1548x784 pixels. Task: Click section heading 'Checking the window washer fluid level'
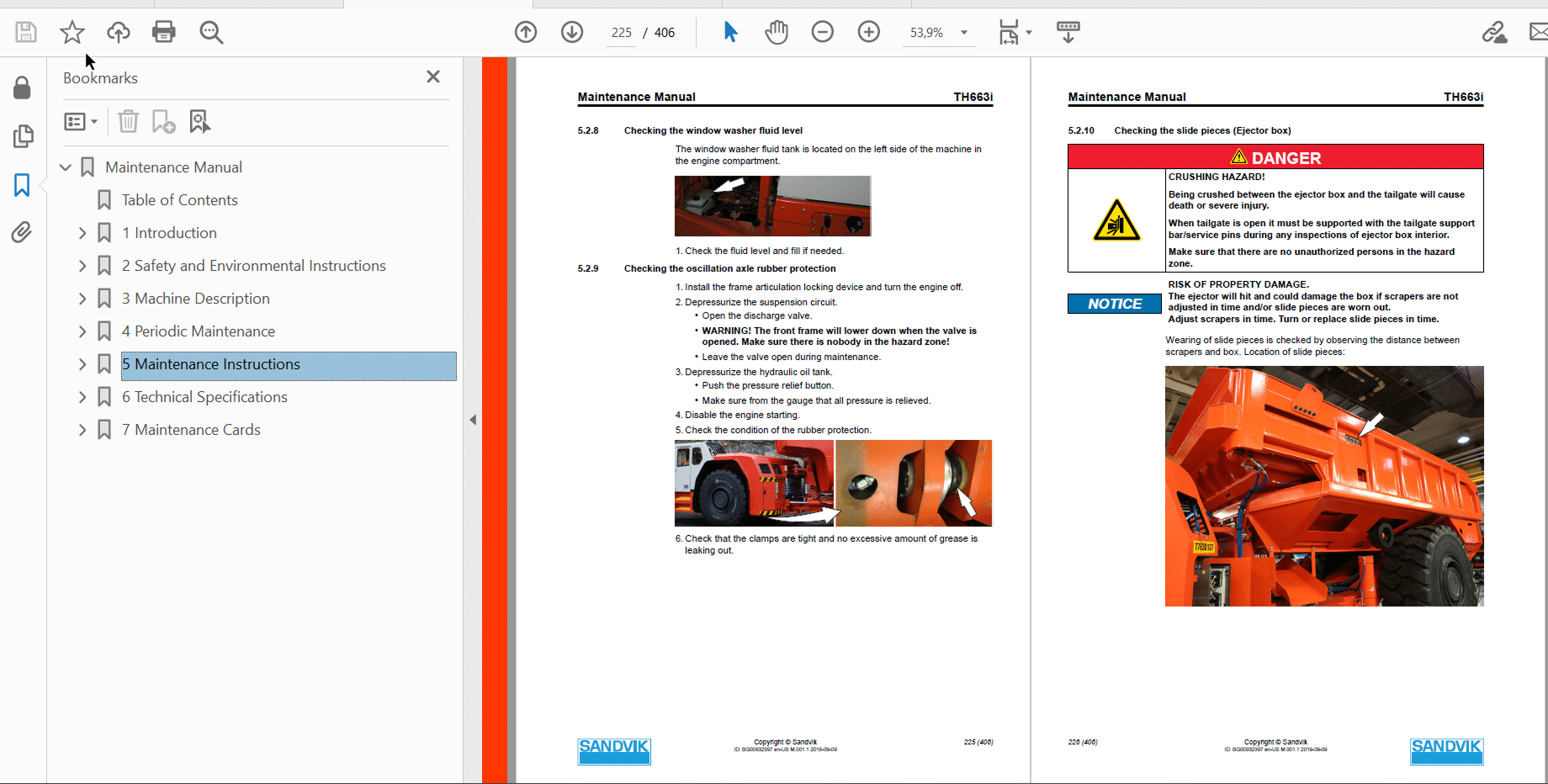(x=713, y=130)
